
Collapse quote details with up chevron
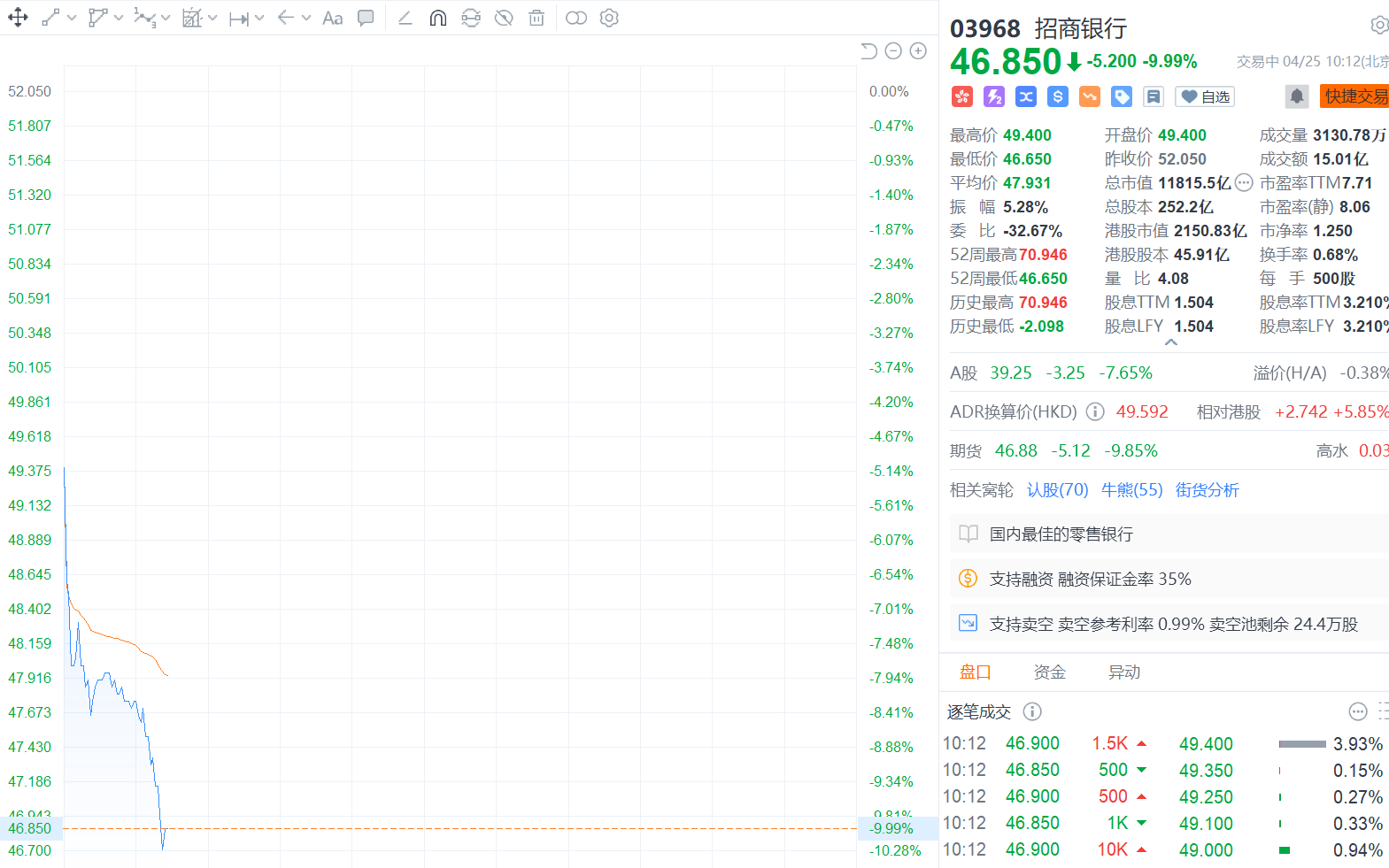1171,342
